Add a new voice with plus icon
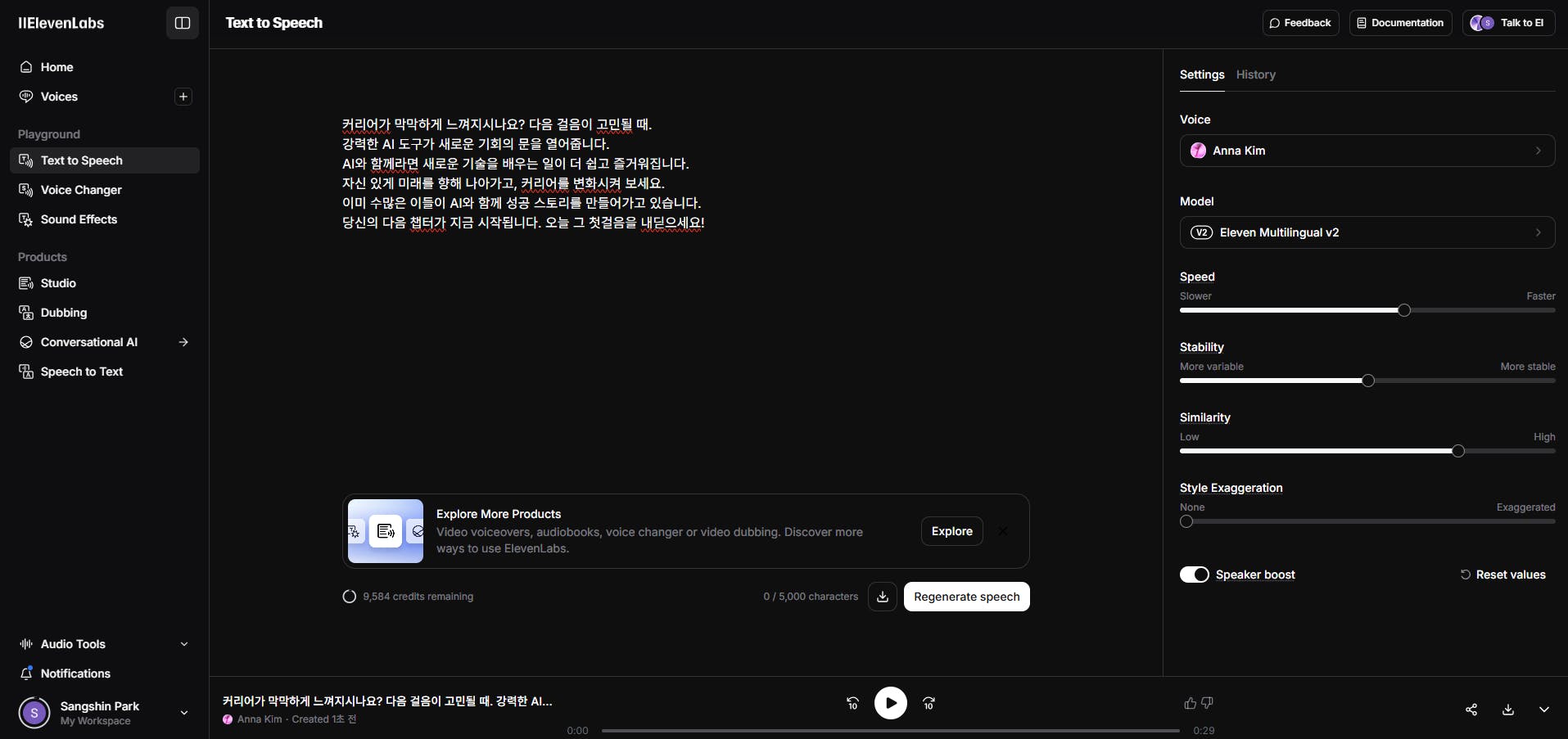Image resolution: width=1568 pixels, height=739 pixels. tap(183, 97)
